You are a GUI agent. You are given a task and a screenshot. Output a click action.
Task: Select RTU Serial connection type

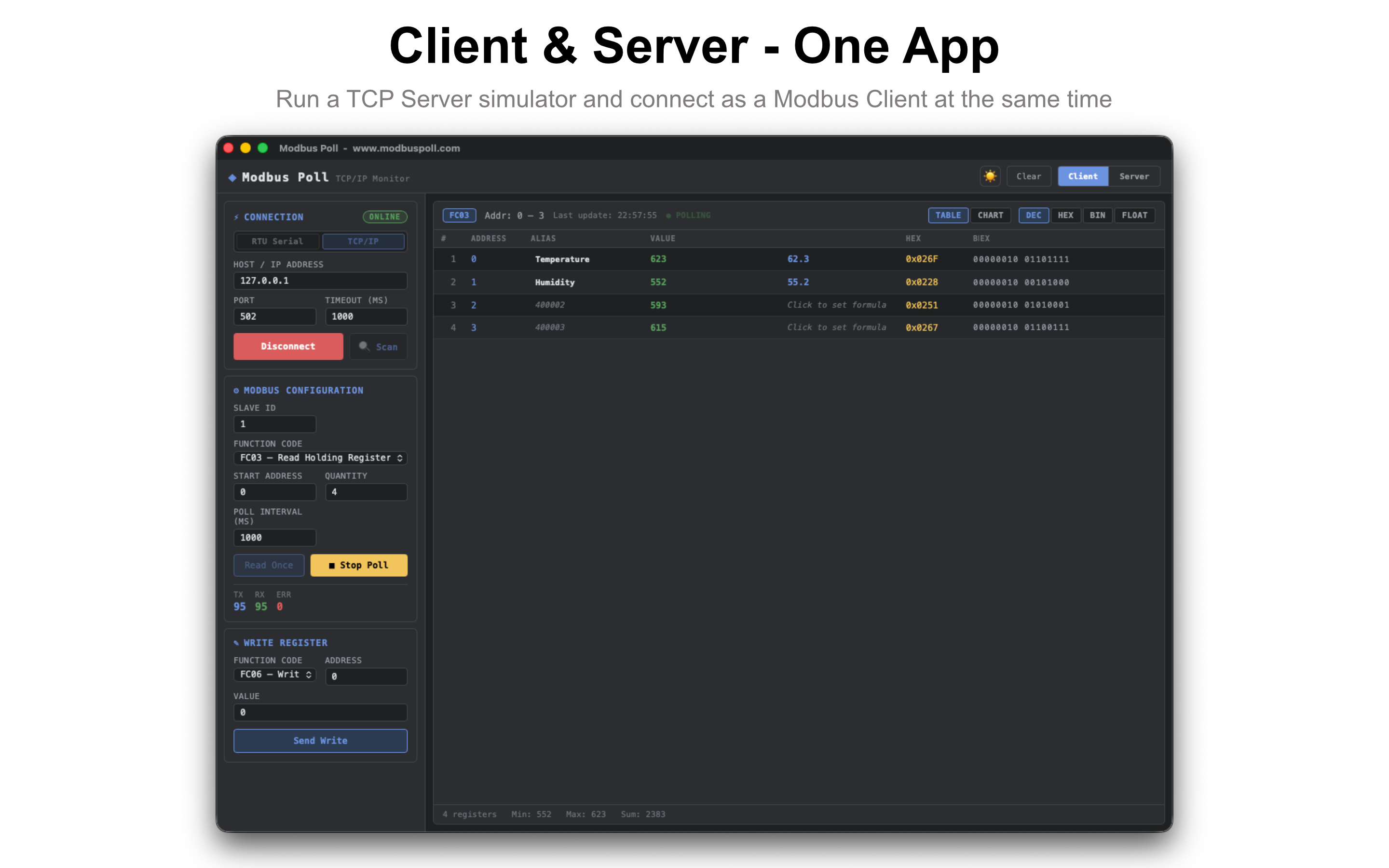click(x=277, y=241)
